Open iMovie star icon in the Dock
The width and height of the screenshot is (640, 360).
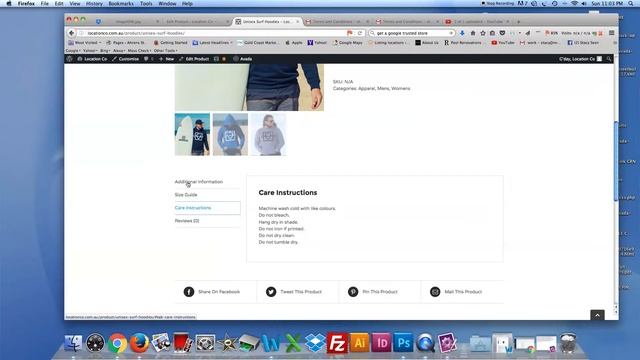point(227,343)
